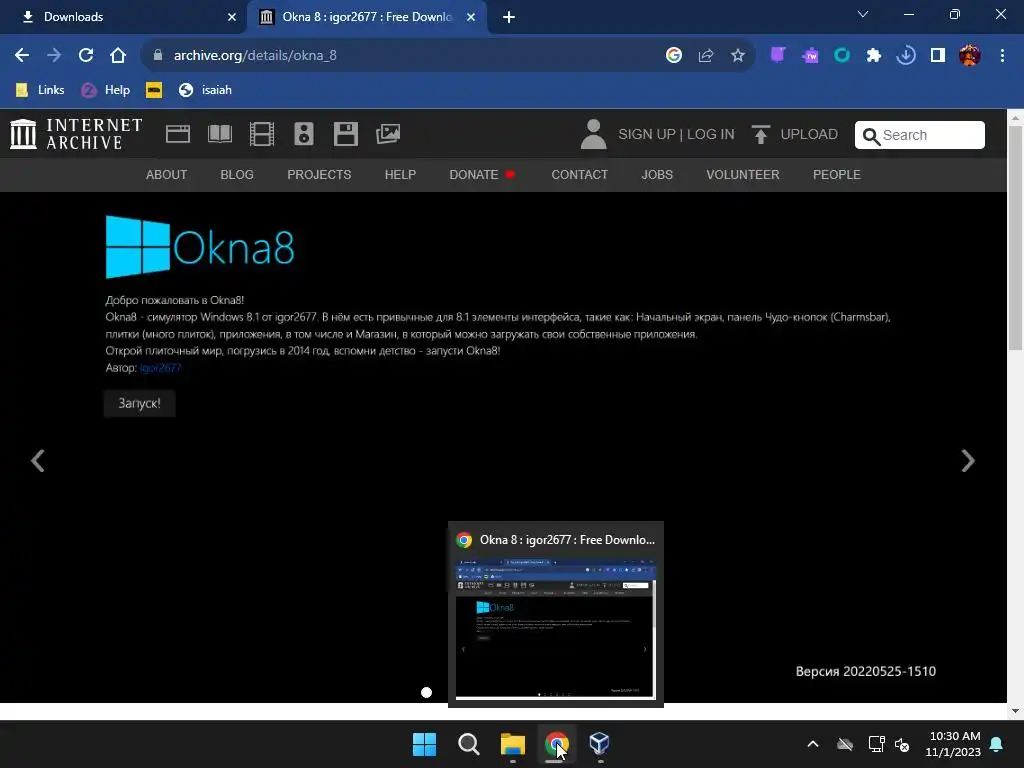Switch to the Downloads tab
Screen dimensions: 1024x768
[x=123, y=17]
